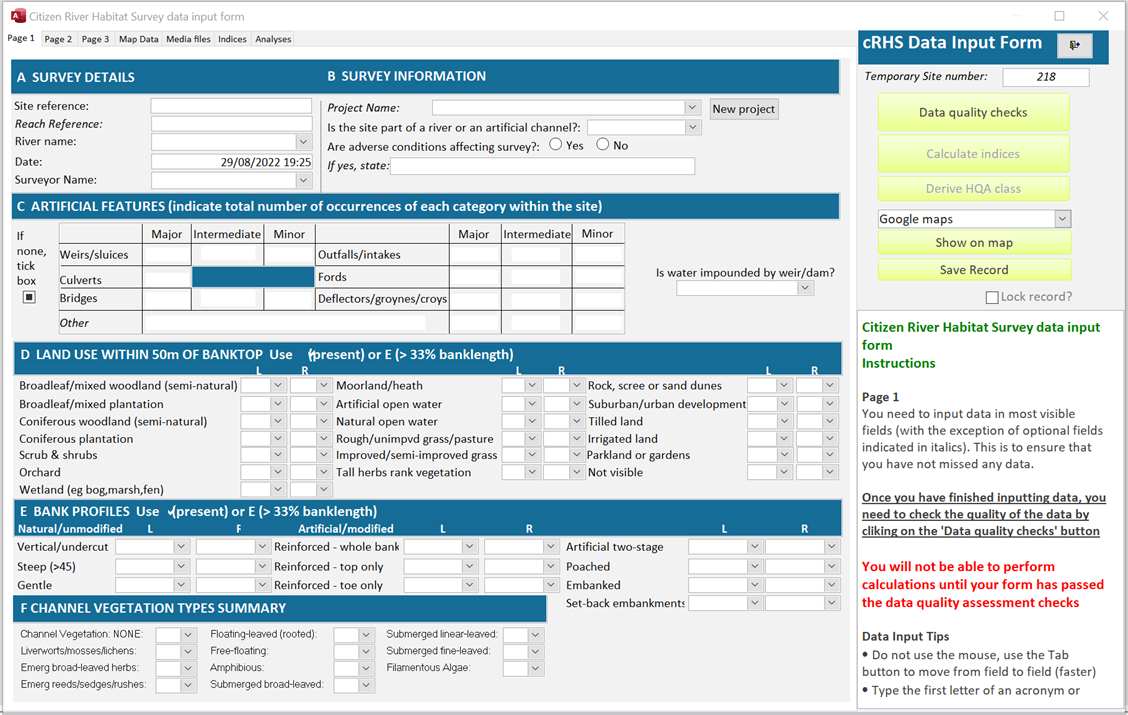Viewport: 1128px width, 715px height.
Task: Open the Channel Vegetation: NONE dropdown
Action: coord(188,634)
